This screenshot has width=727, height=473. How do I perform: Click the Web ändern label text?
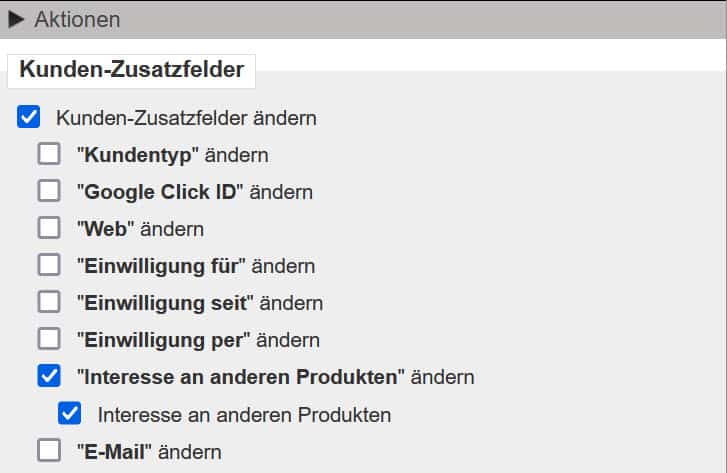coord(140,229)
